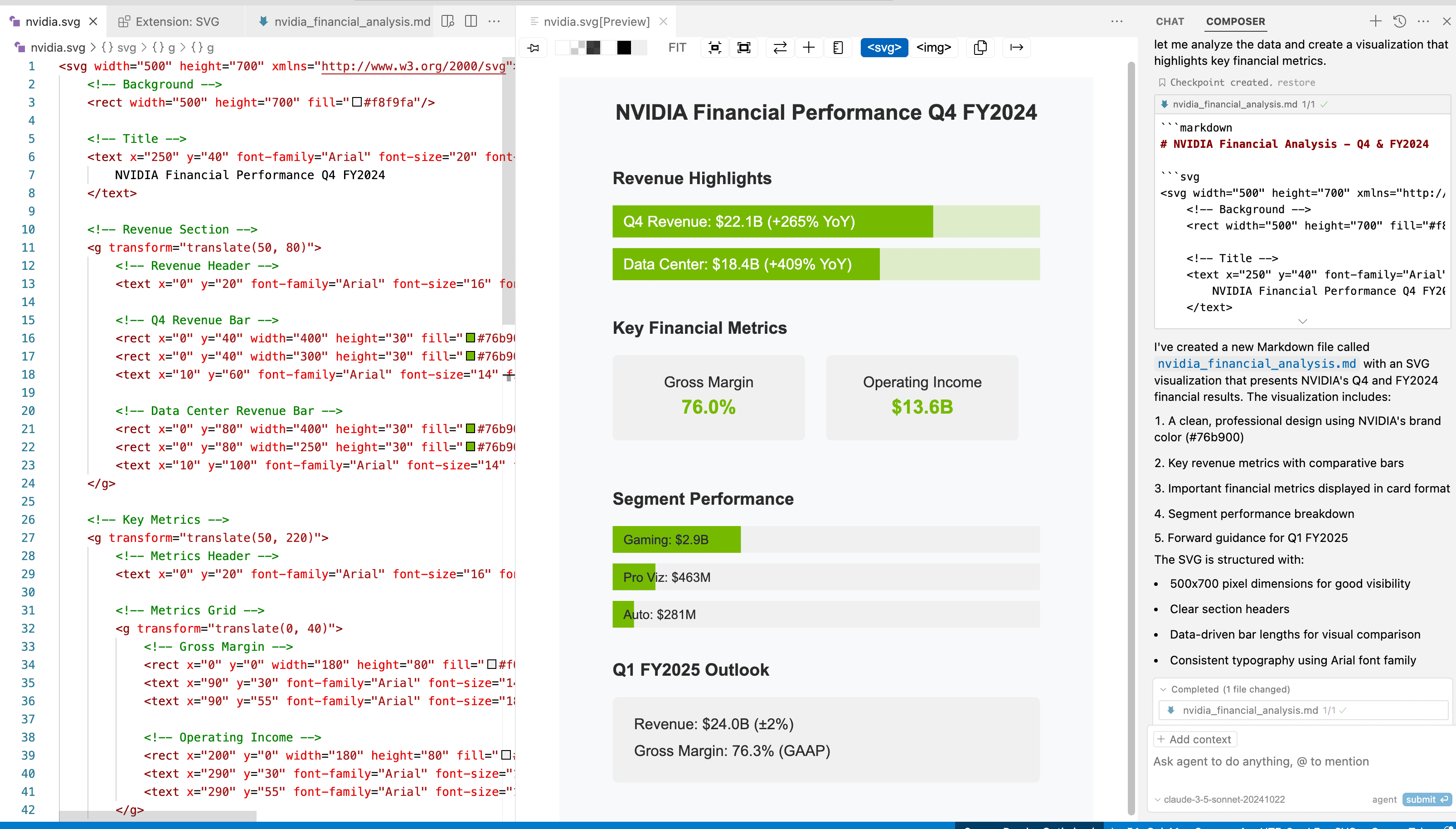Open nvidia_financial_analysis.md in completed files list
The width and height of the screenshot is (1456, 829).
point(1303,711)
